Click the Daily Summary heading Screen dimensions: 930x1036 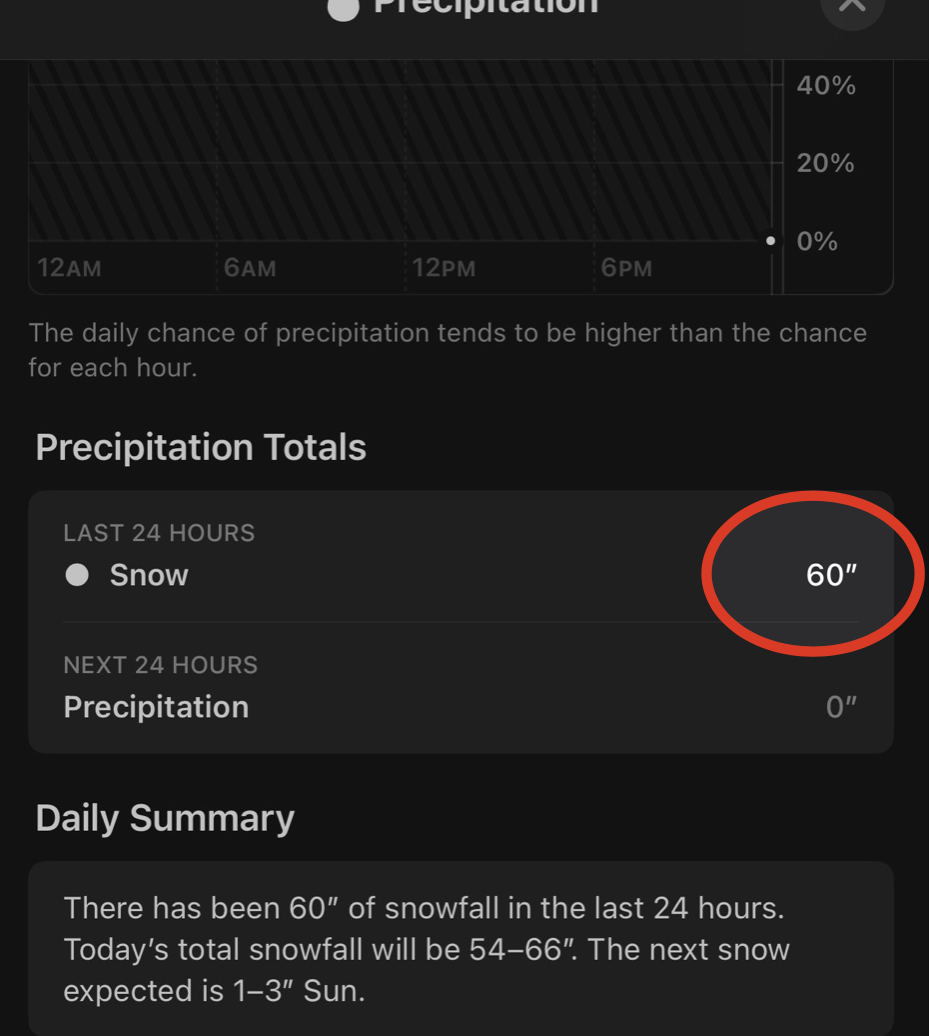165,818
